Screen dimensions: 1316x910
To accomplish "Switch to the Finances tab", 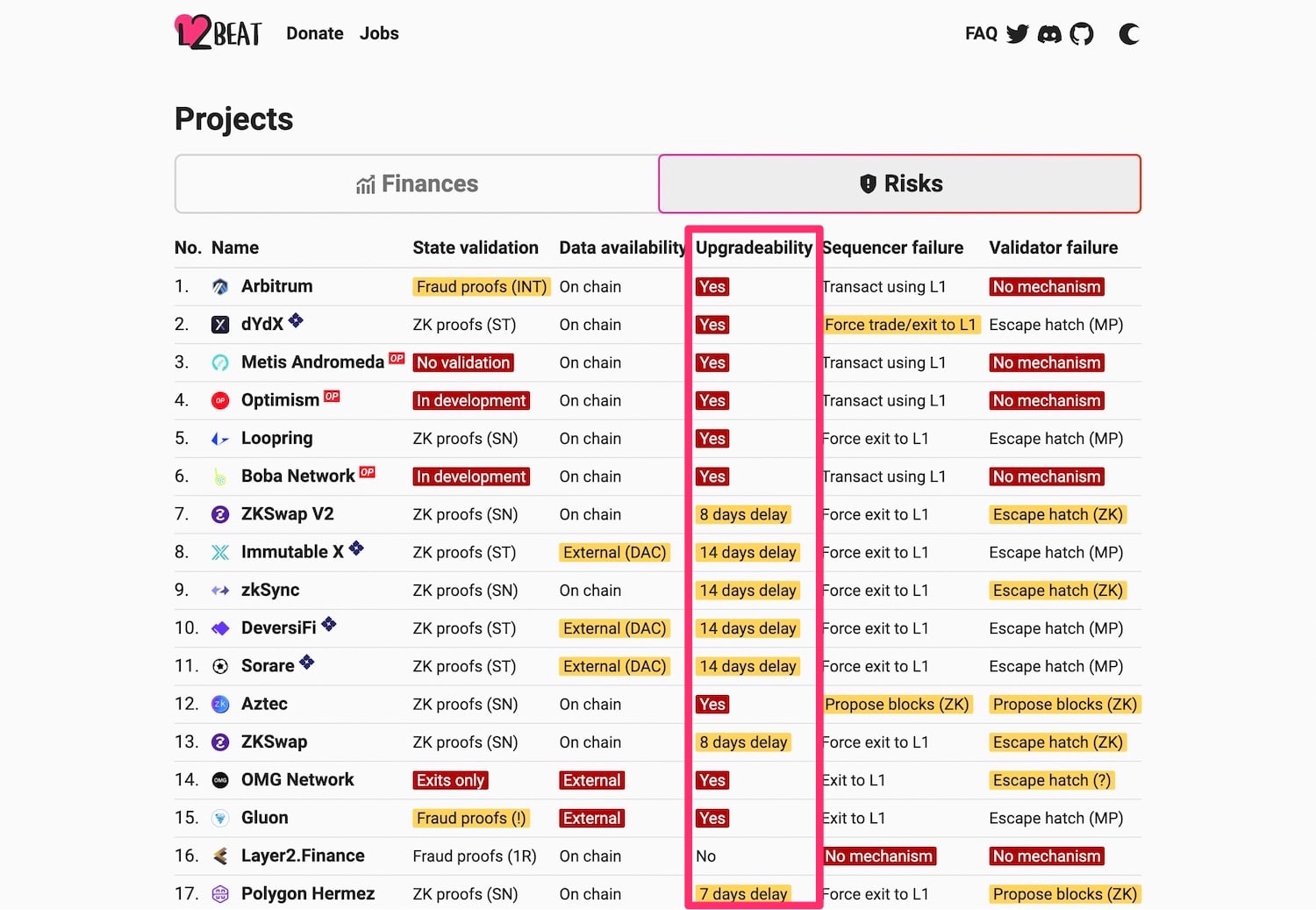I will 417,184.
